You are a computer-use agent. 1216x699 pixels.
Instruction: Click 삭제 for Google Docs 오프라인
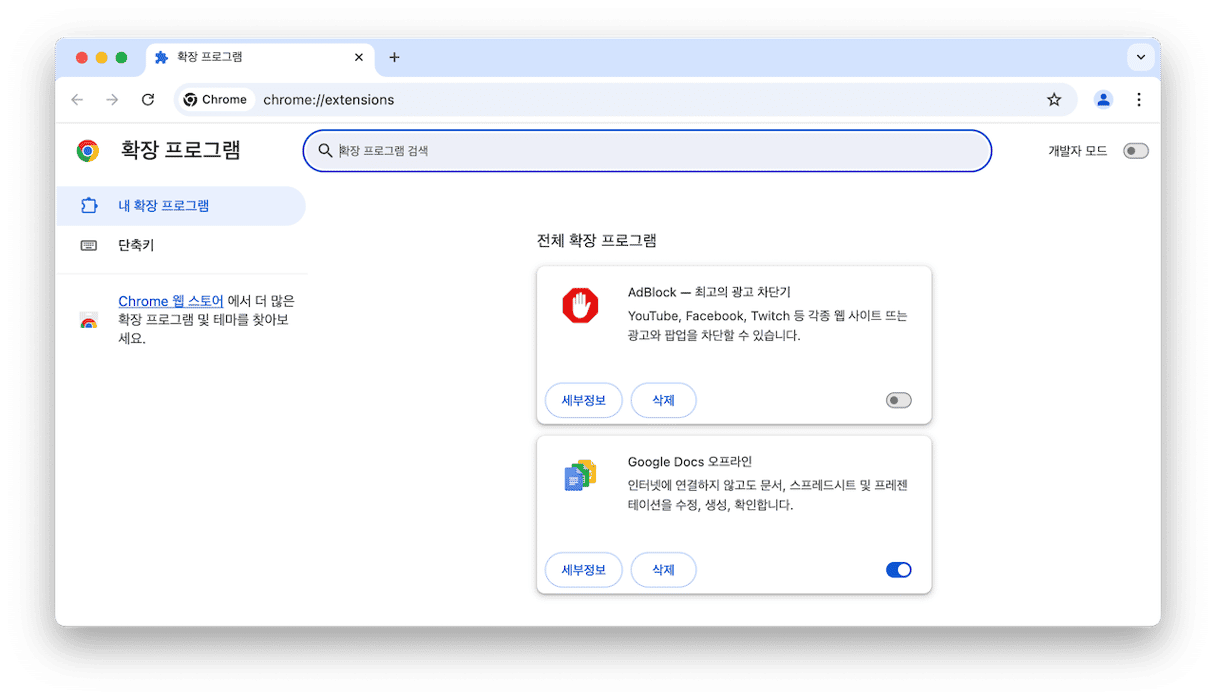point(664,570)
